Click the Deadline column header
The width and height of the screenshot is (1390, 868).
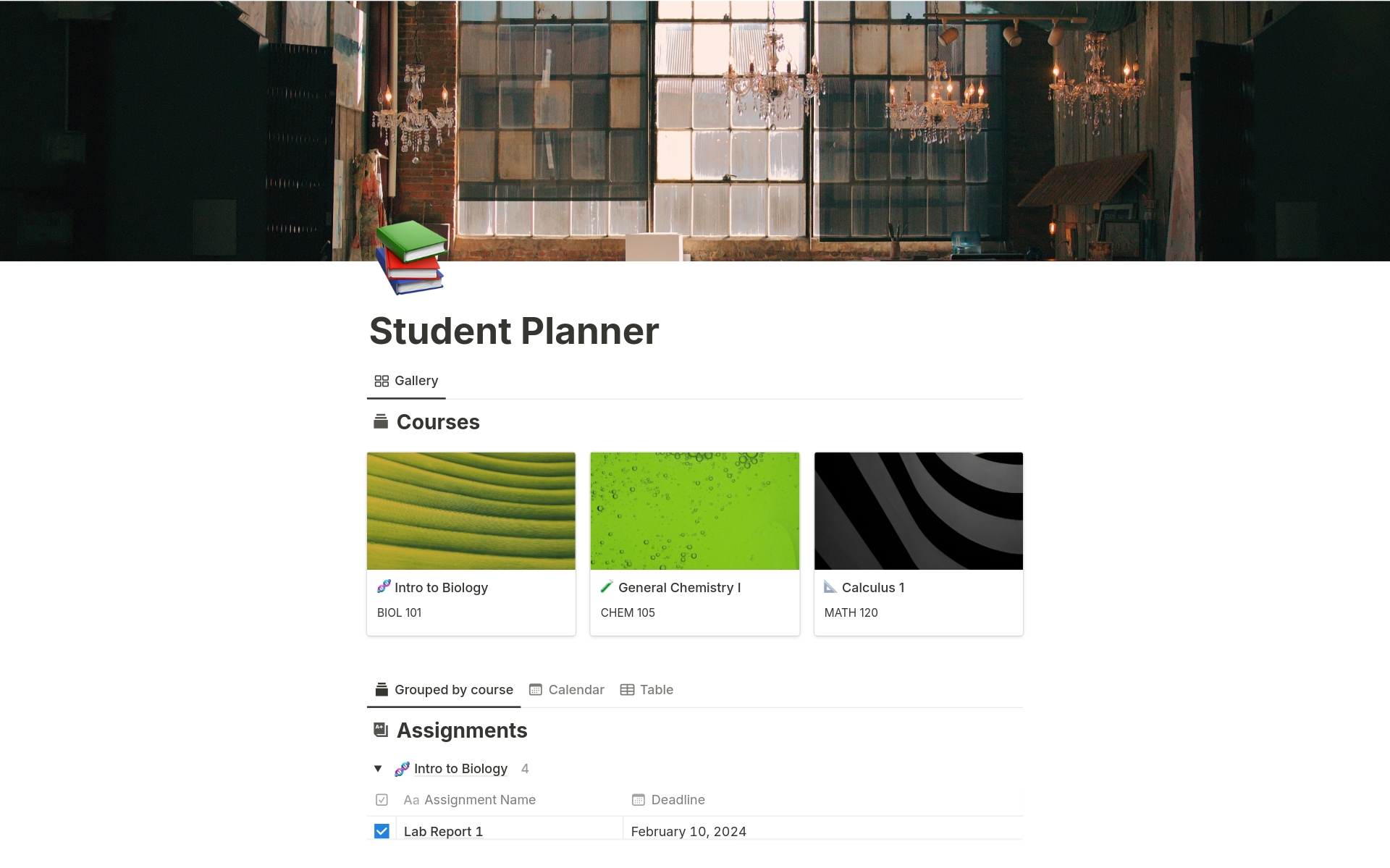tap(676, 799)
